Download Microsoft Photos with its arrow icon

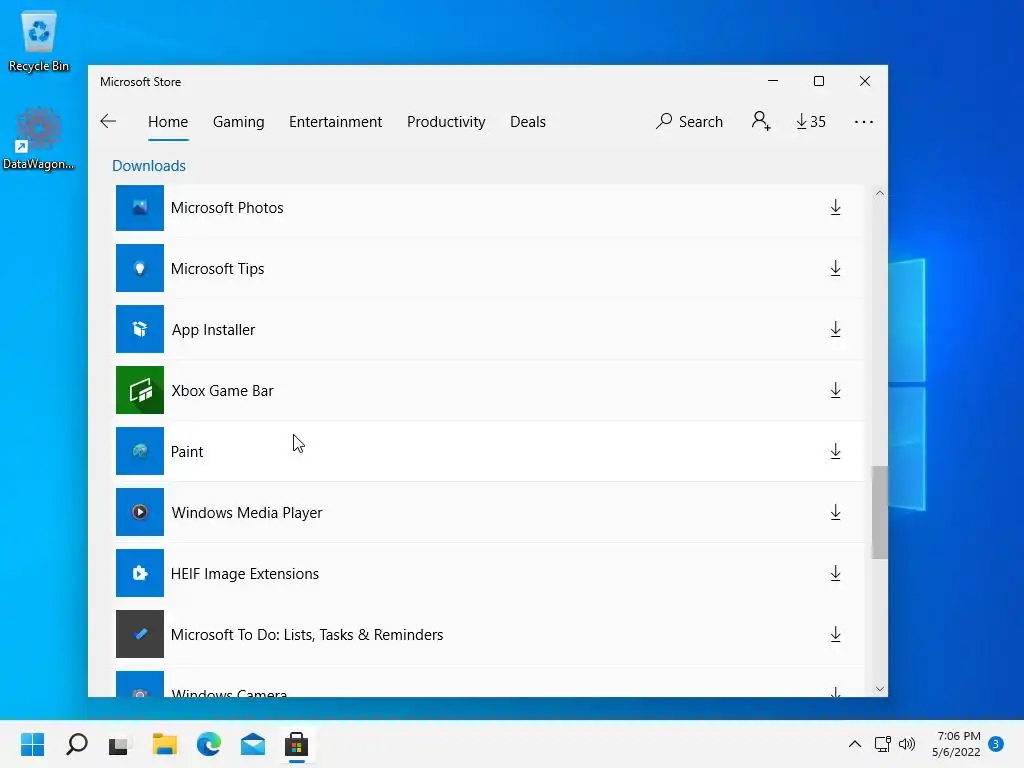(835, 208)
